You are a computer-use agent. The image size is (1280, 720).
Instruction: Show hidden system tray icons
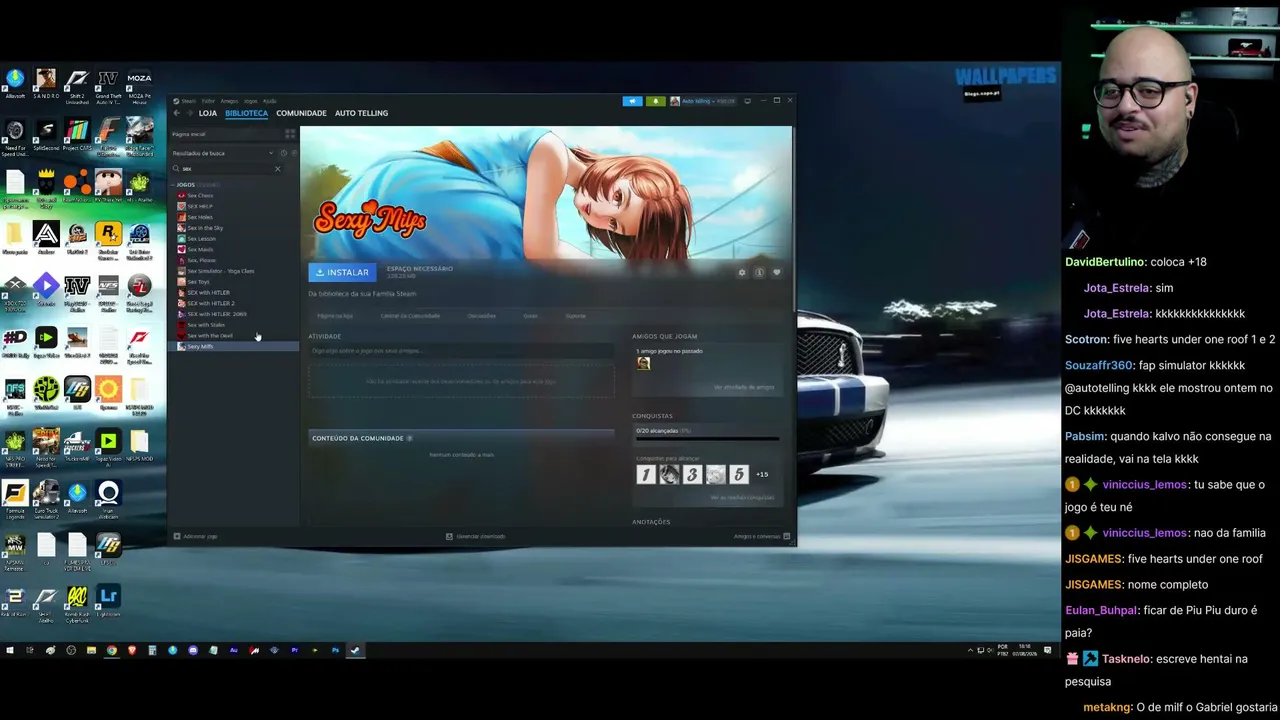point(970,650)
